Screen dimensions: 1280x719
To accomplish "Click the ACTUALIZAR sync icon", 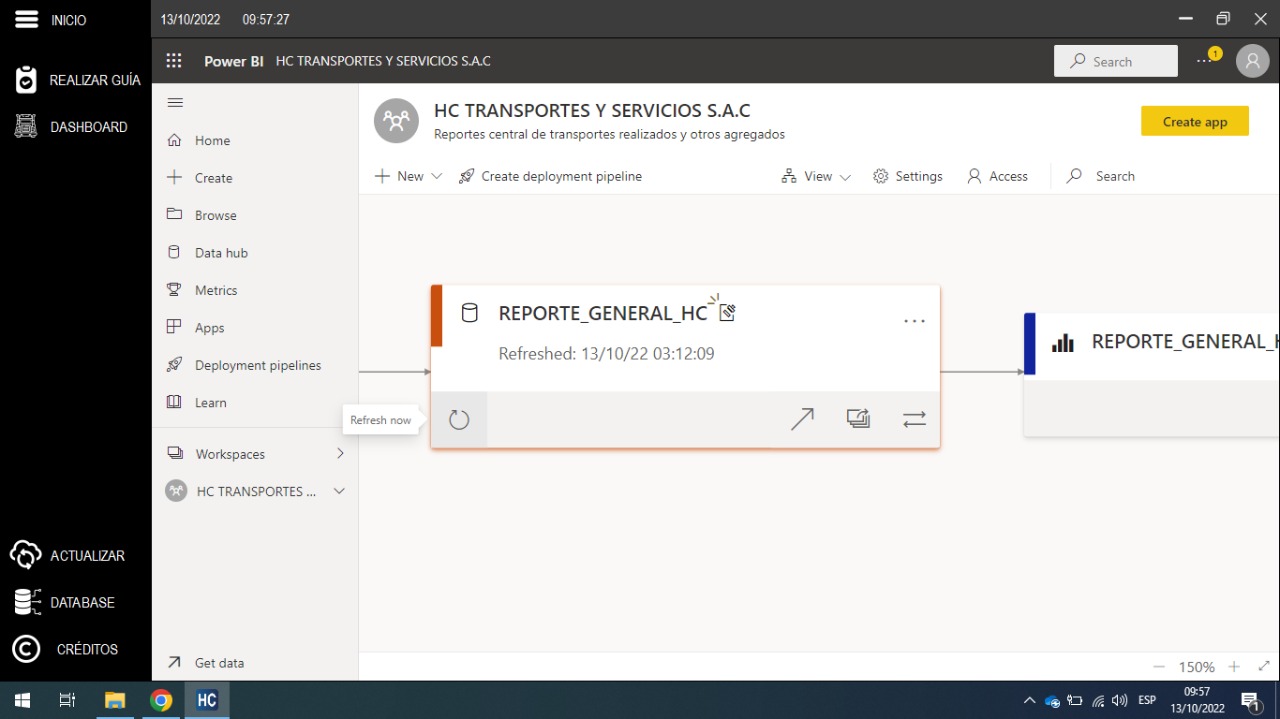I will click(x=26, y=555).
